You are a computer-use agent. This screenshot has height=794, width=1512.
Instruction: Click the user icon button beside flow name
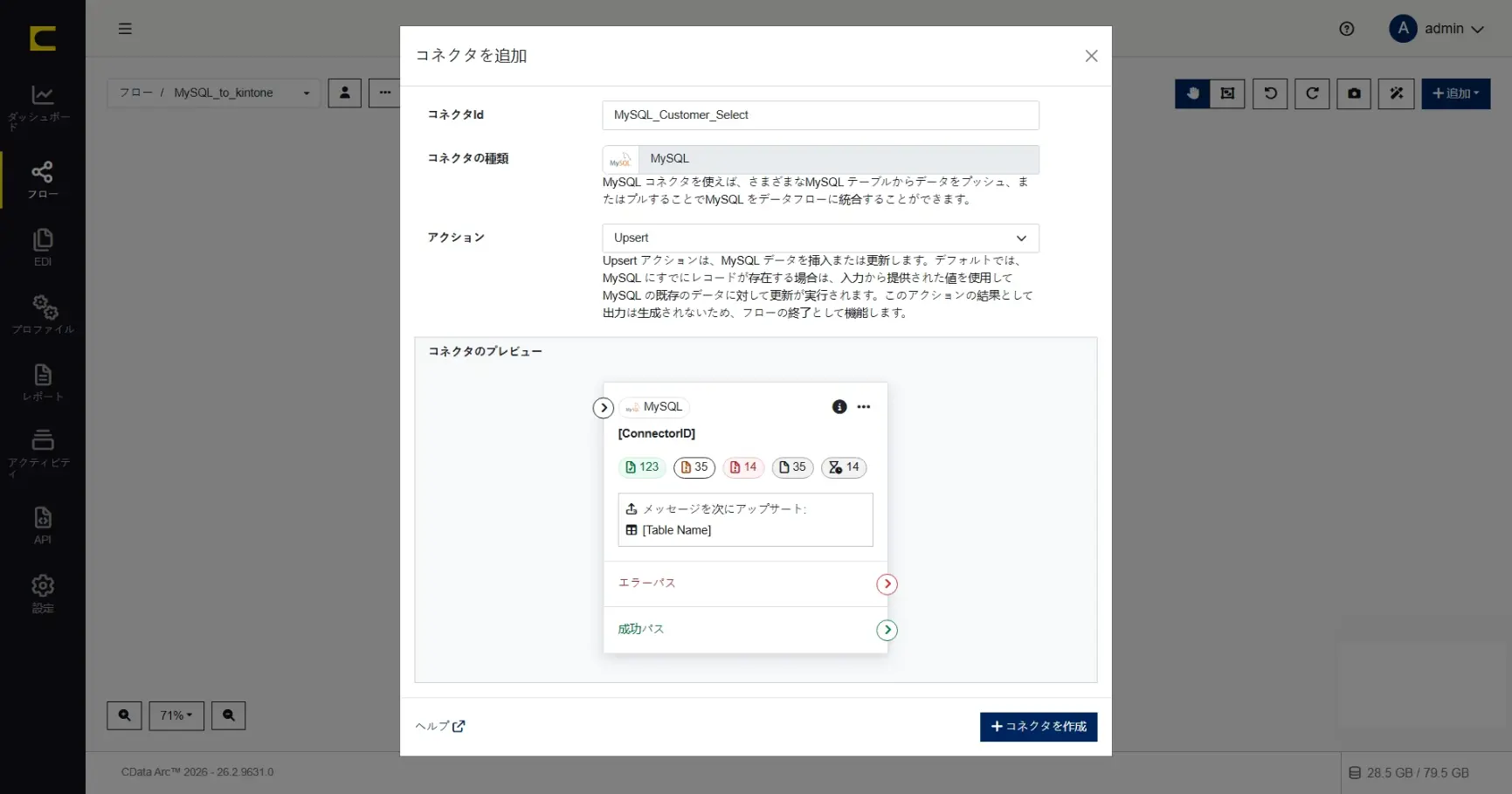point(345,93)
